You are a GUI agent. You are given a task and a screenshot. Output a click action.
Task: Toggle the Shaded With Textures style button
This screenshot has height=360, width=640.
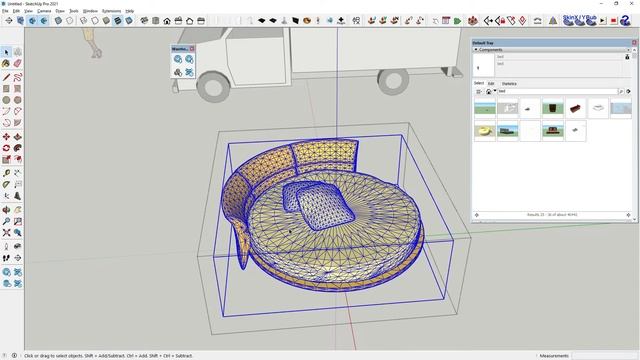[x=118, y=20]
